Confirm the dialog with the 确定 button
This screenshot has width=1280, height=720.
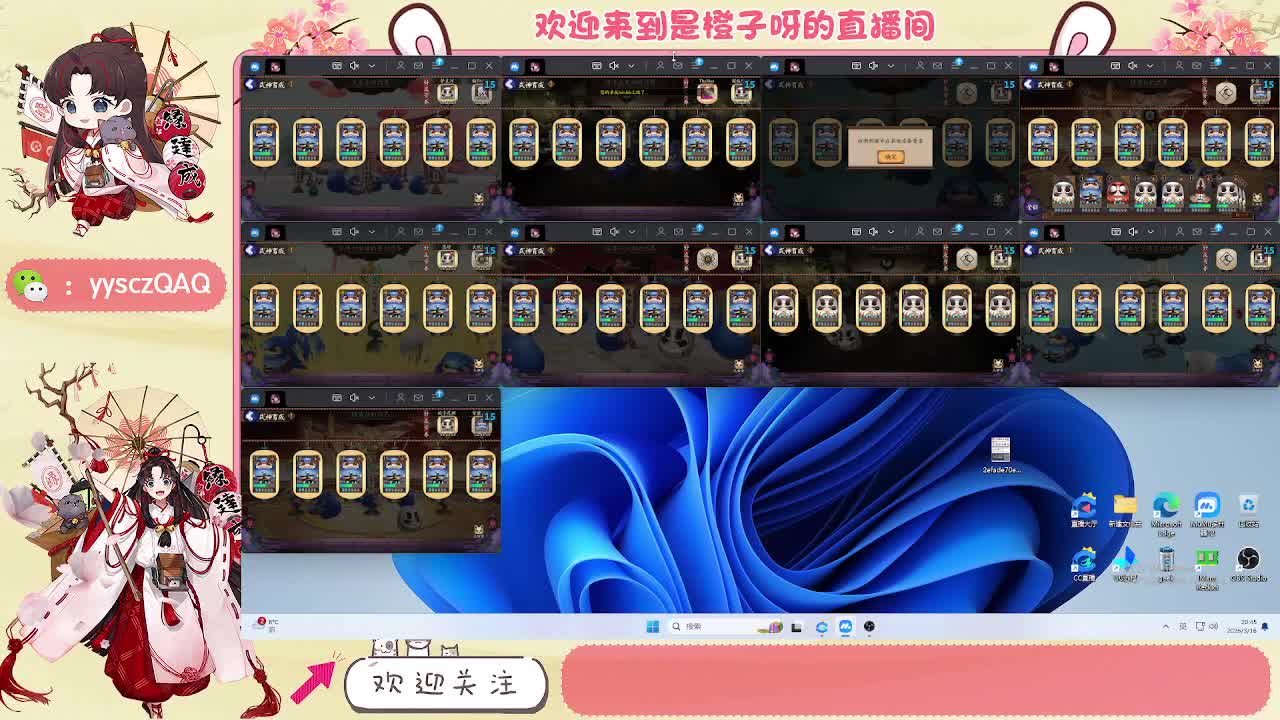click(890, 156)
